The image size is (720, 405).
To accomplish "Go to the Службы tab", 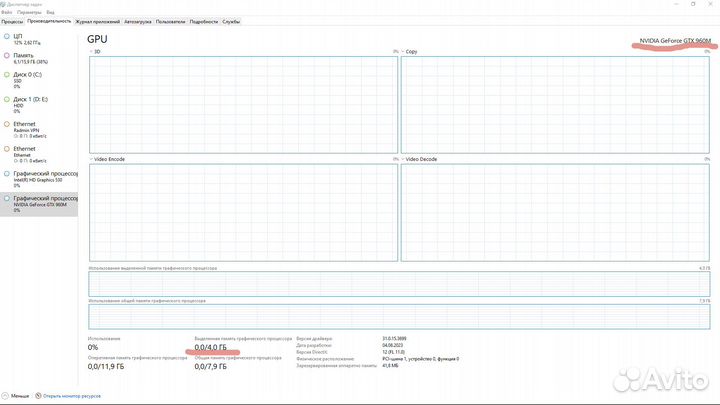I will [231, 21].
